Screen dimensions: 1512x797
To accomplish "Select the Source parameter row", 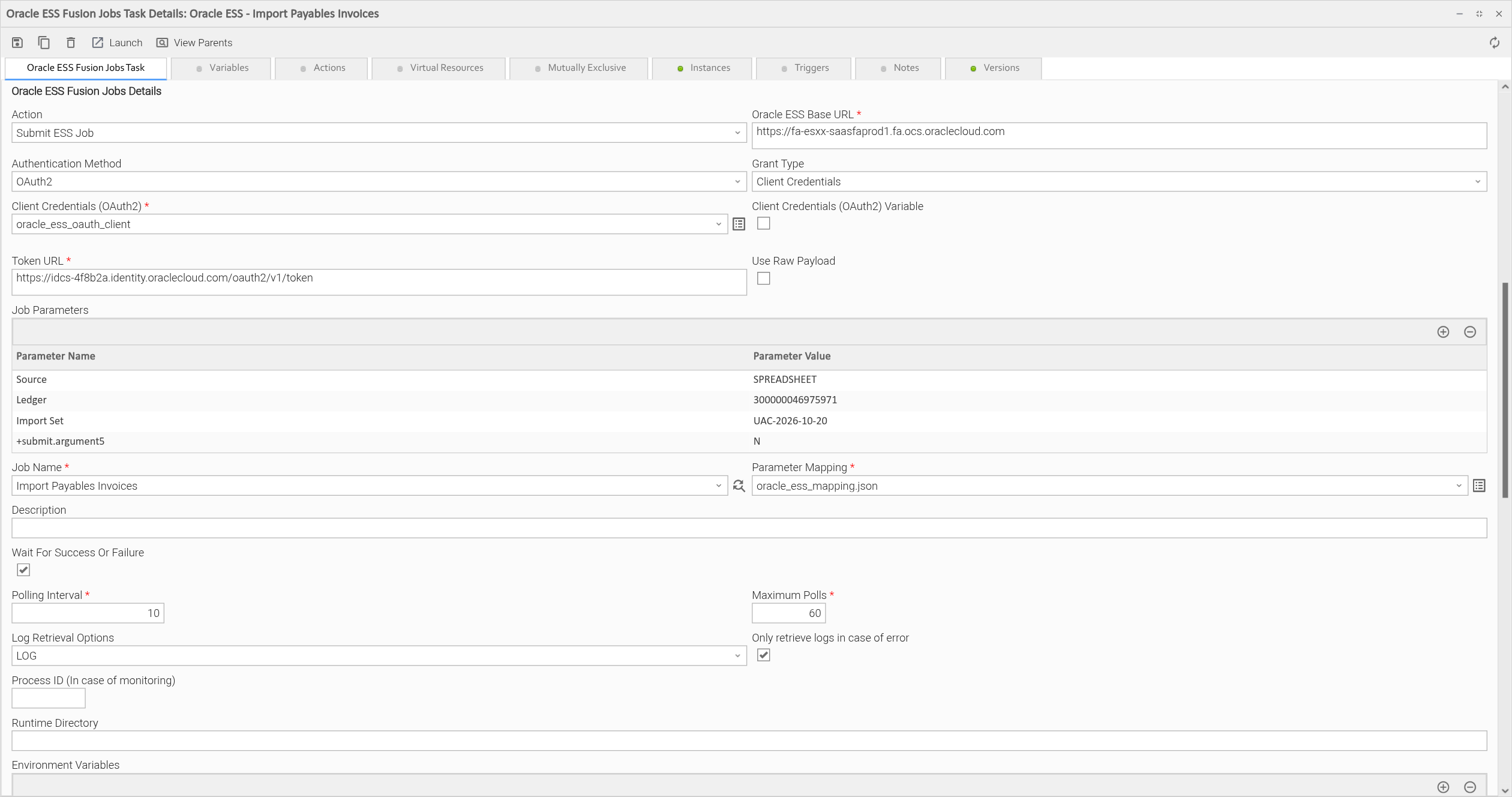I will pyautogui.click(x=749, y=379).
